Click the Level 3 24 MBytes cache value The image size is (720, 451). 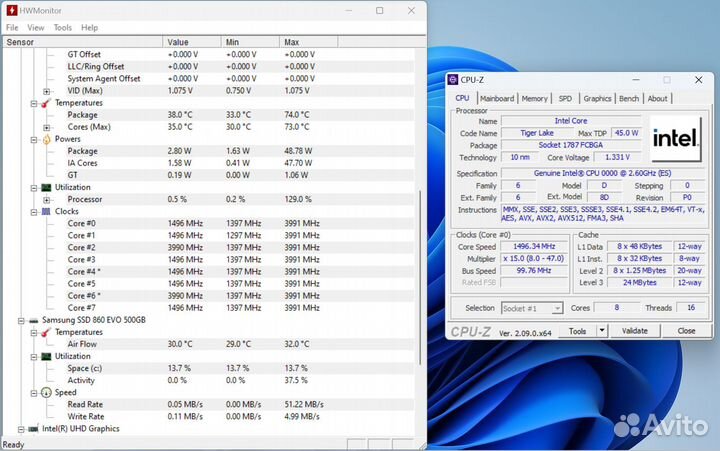(x=640, y=283)
